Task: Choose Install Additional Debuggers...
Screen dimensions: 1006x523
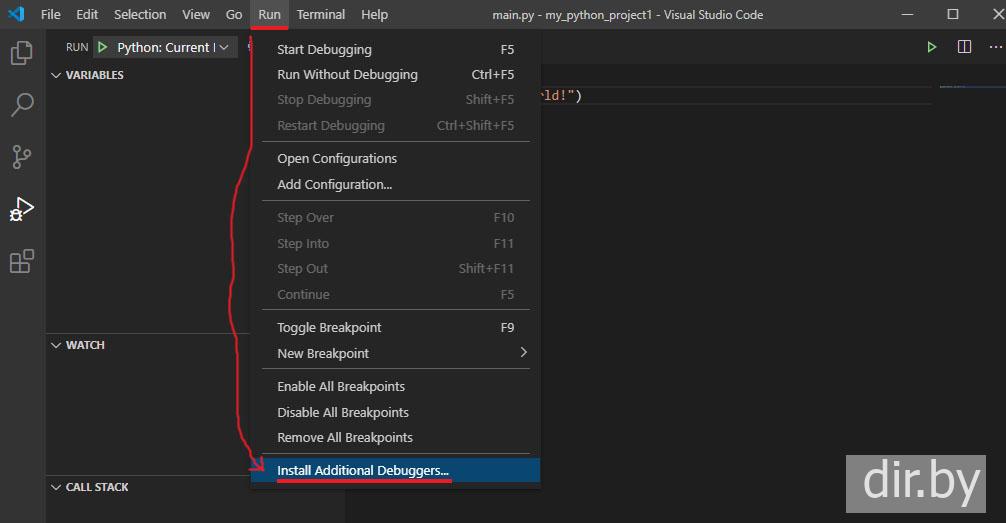Action: coord(363,470)
